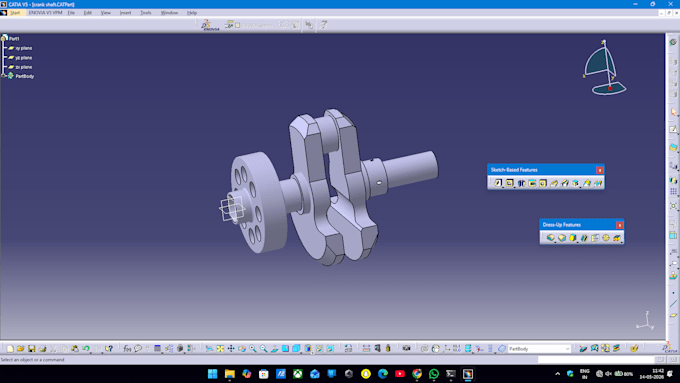Viewport: 680px width, 383px height.
Task: Click the Open file folder icon
Action: pos(20,349)
